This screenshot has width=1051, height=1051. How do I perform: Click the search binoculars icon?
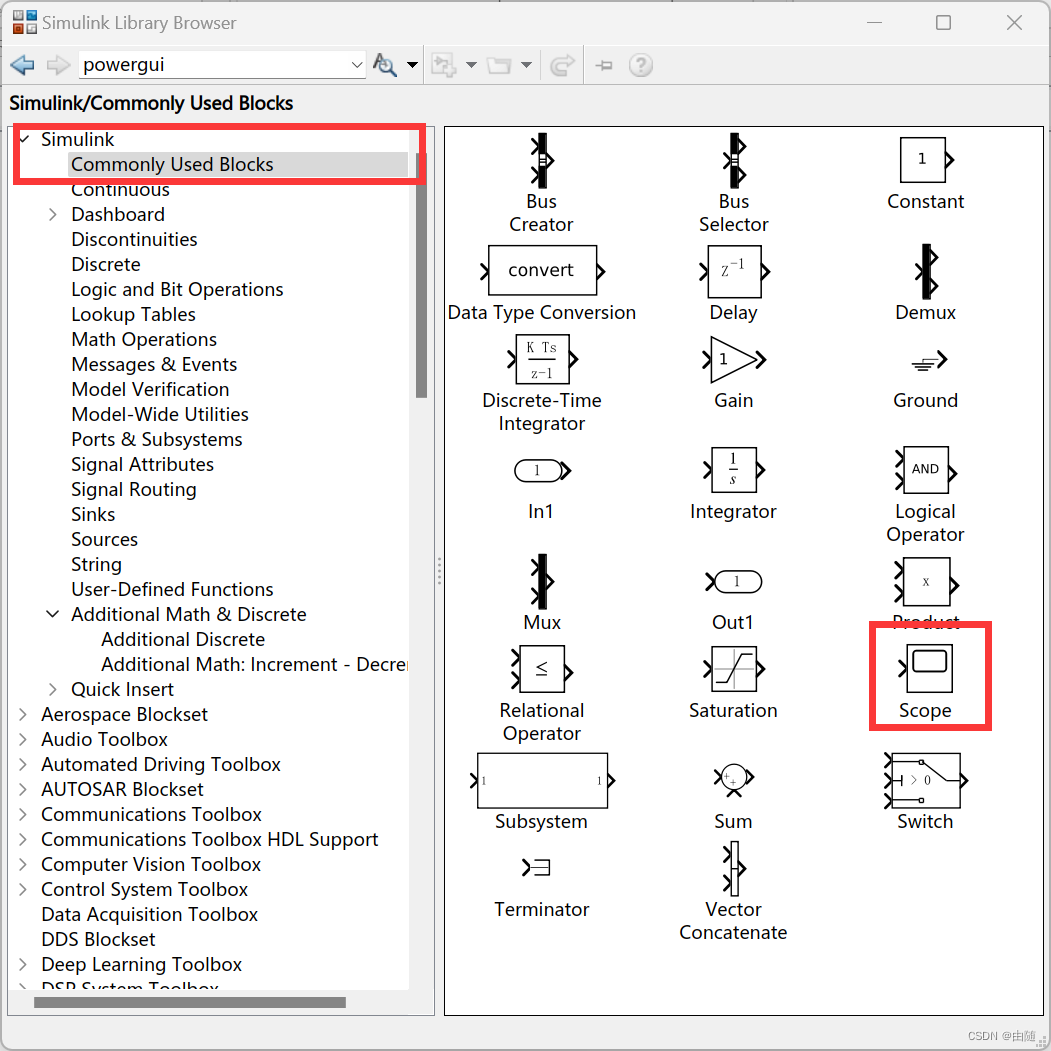coord(385,65)
